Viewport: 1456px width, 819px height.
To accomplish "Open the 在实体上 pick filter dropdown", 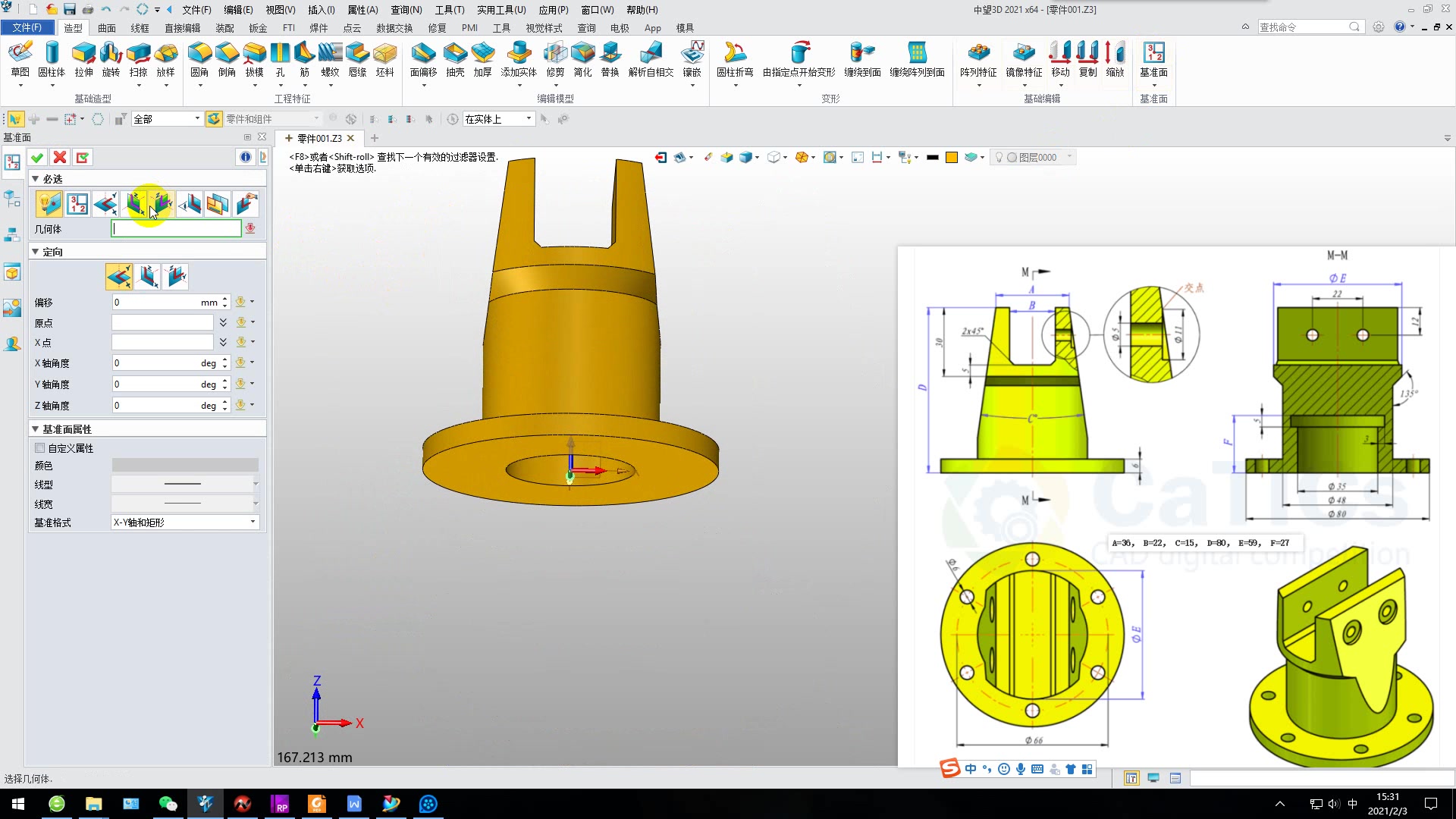I will [529, 118].
